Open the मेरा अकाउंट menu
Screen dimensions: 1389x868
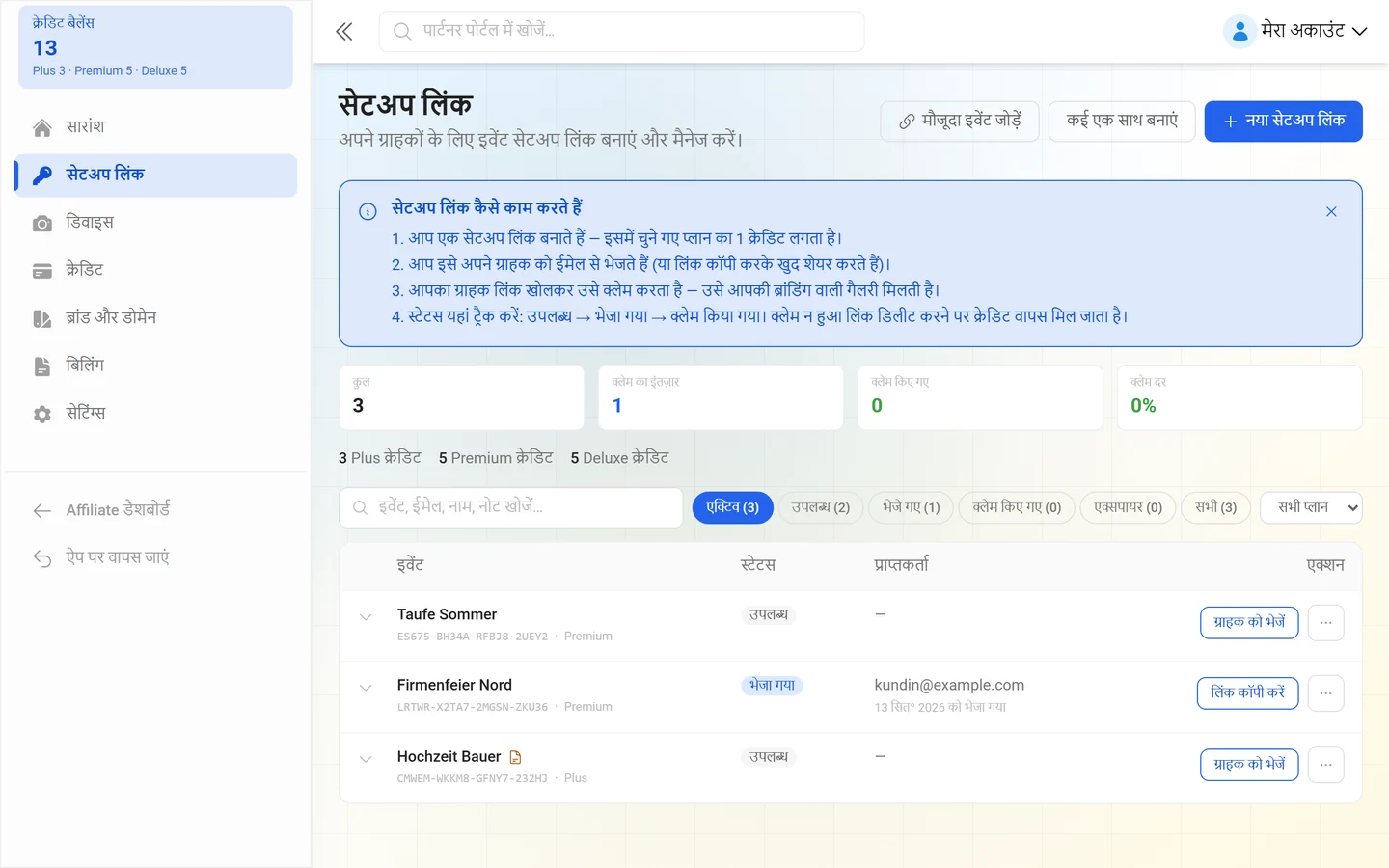(1295, 31)
